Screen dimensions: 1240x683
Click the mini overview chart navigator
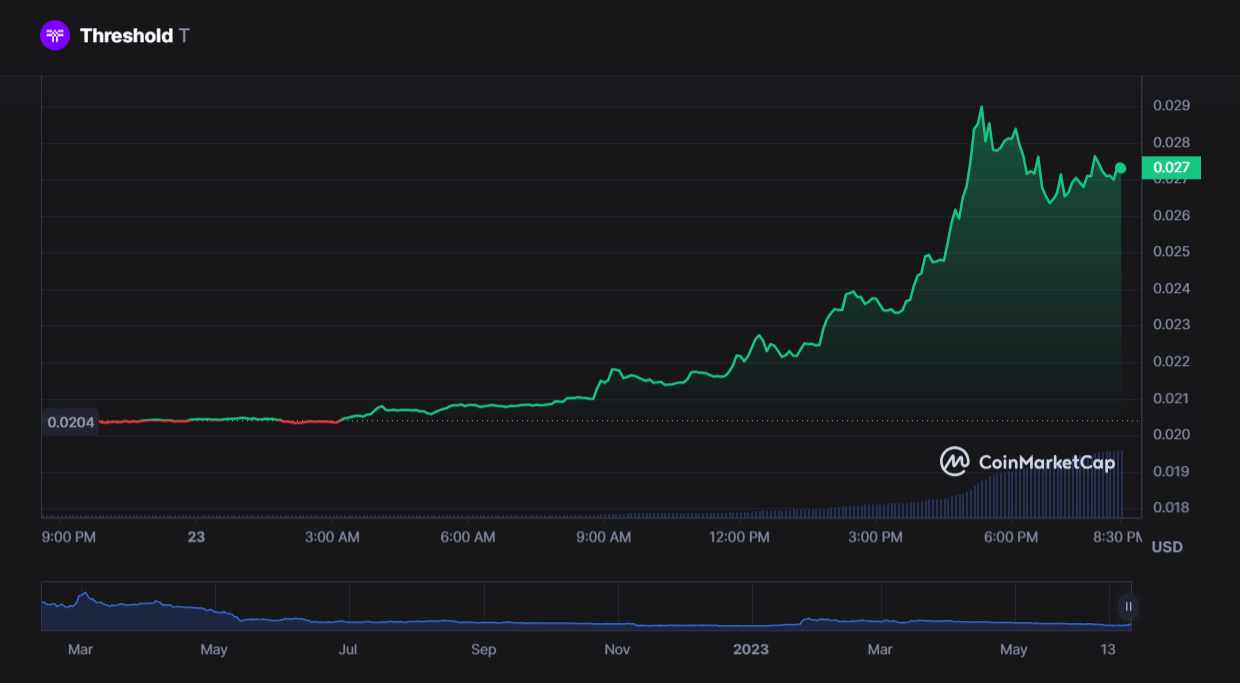click(586, 606)
